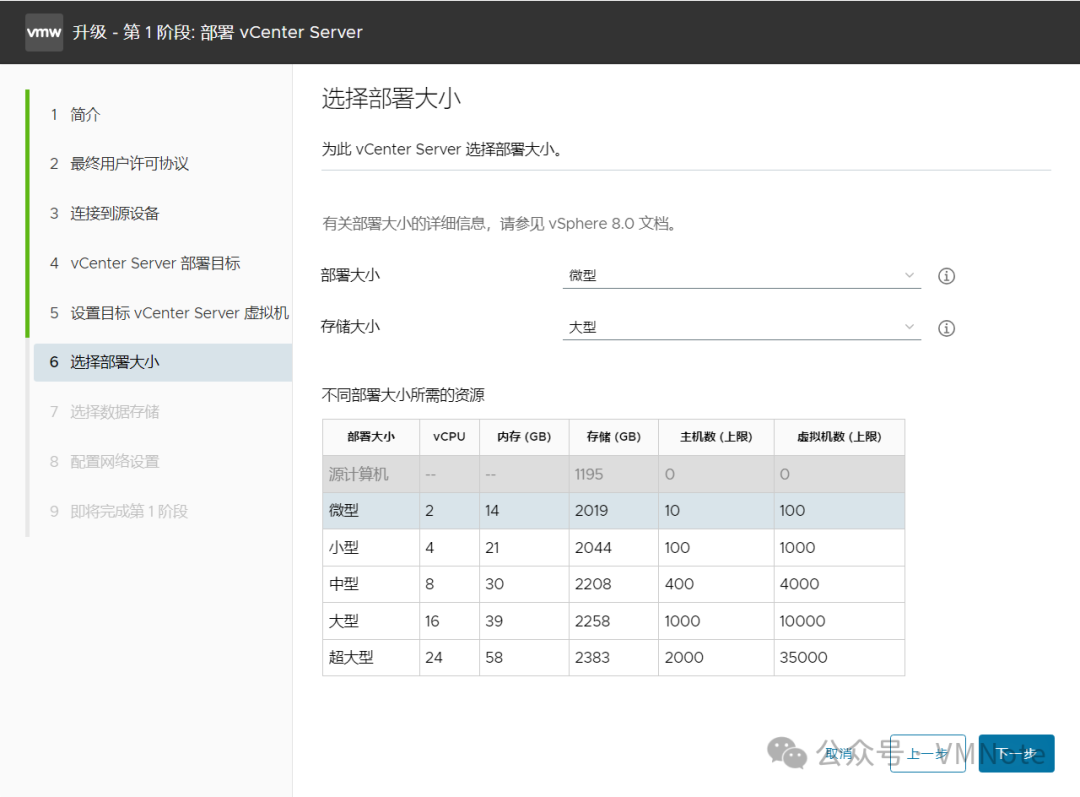Click memory value 58 in 超大型 row
The height and width of the screenshot is (797, 1080).
[494, 658]
